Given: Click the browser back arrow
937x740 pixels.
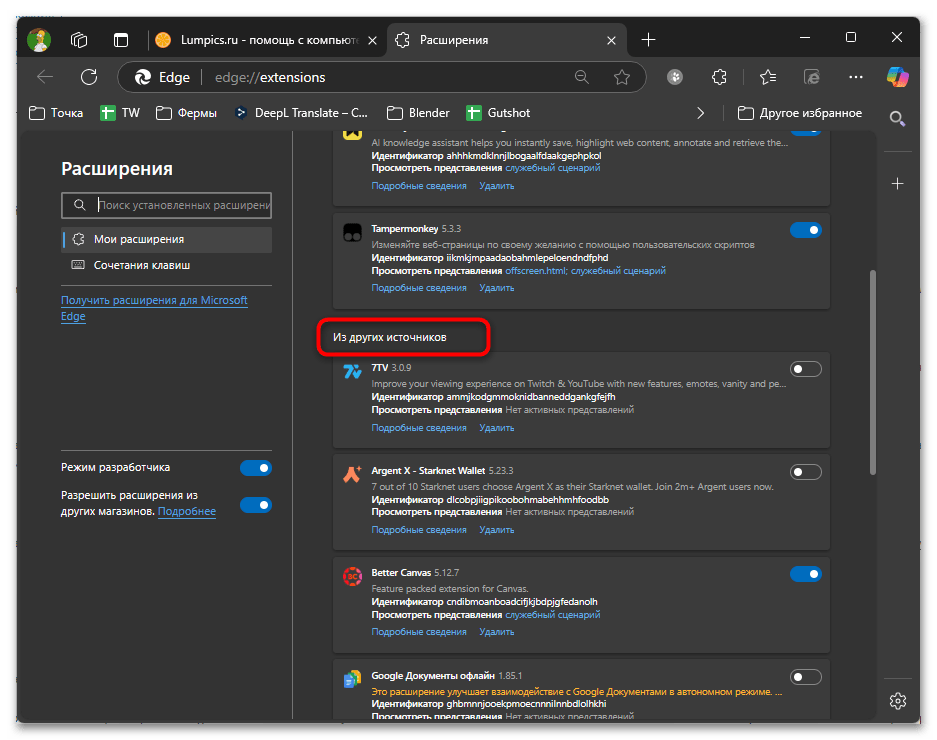Looking at the screenshot, I should pos(45,77).
